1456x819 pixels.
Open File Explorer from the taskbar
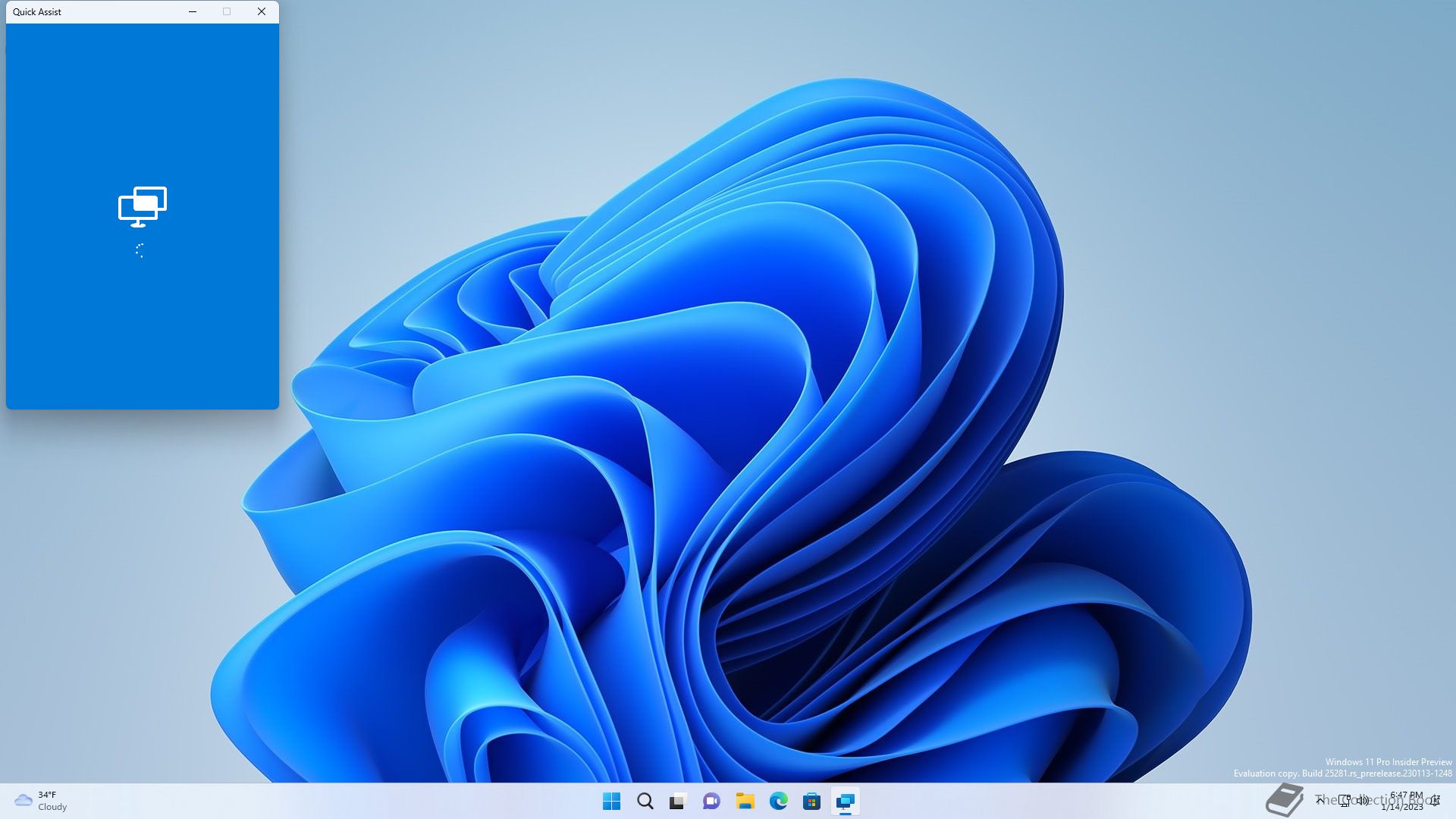745,801
